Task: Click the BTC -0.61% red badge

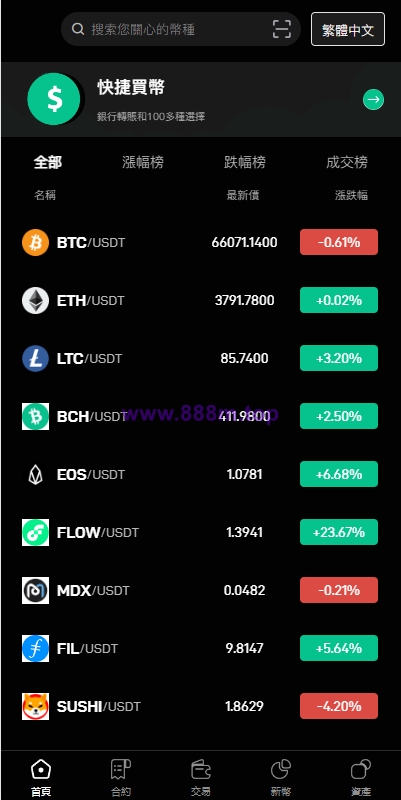Action: tap(339, 242)
